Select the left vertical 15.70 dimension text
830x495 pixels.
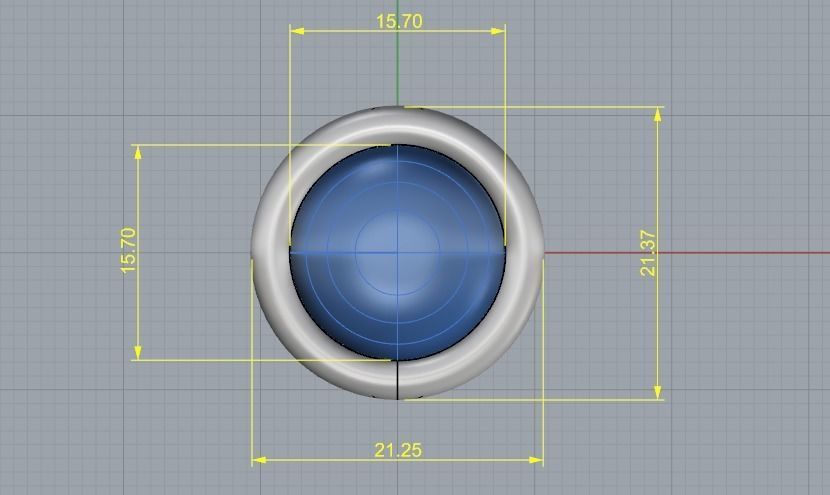(x=129, y=250)
